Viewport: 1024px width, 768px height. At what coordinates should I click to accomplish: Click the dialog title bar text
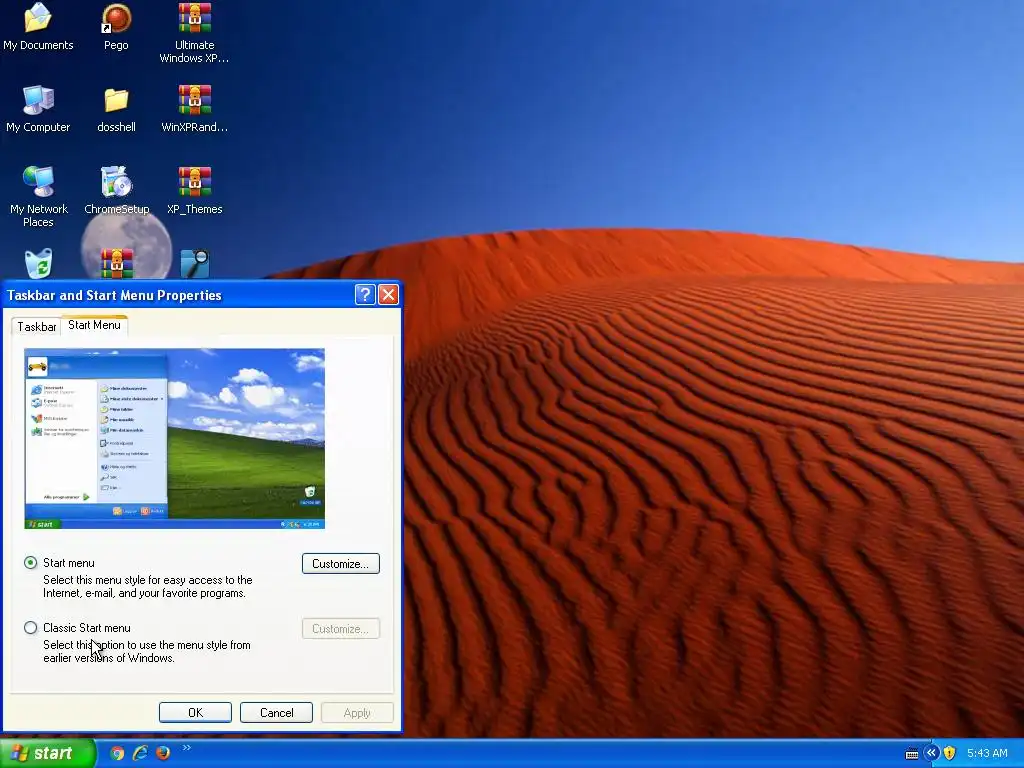tap(114, 295)
